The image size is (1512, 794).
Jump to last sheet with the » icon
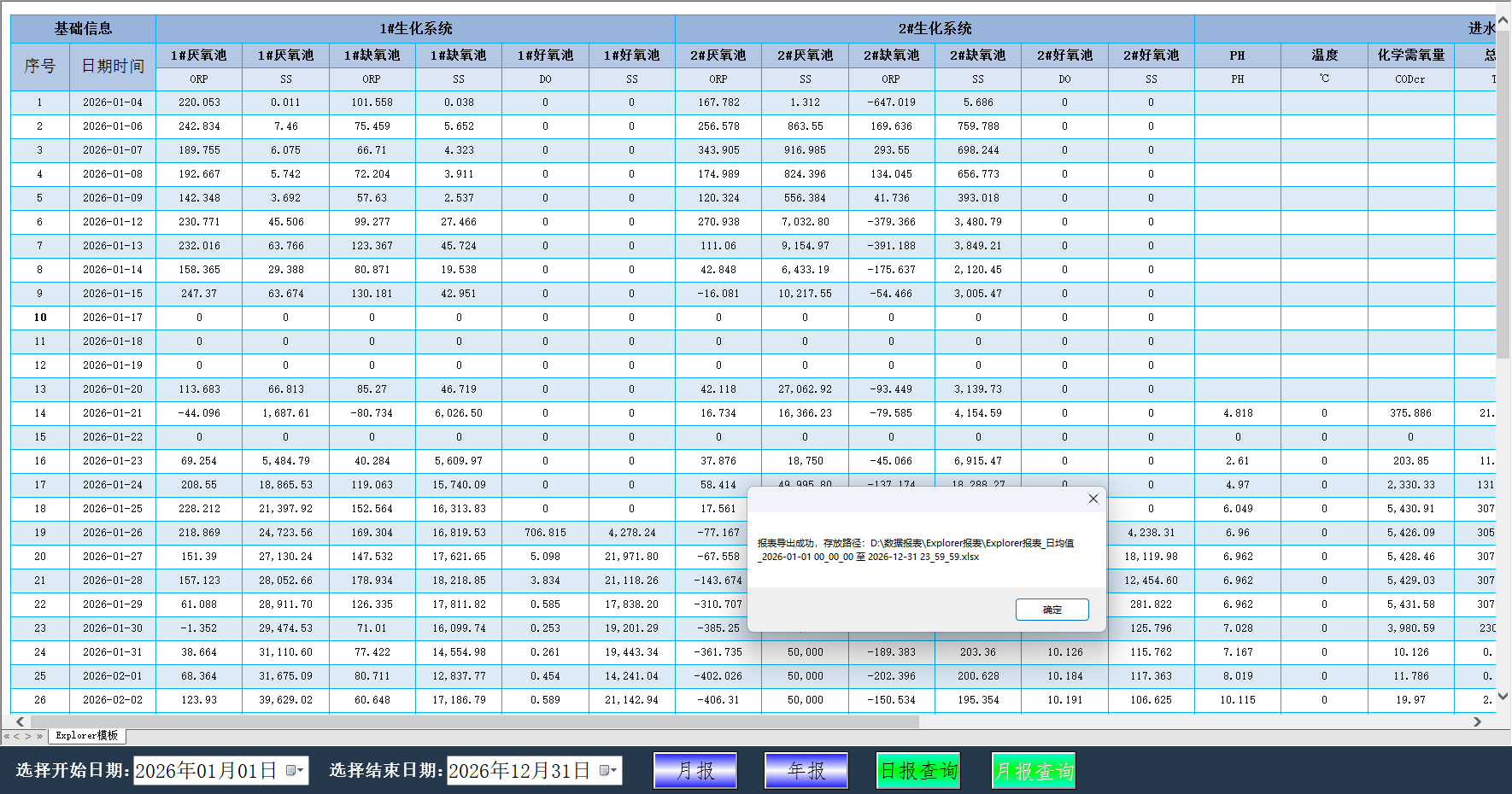coord(40,735)
